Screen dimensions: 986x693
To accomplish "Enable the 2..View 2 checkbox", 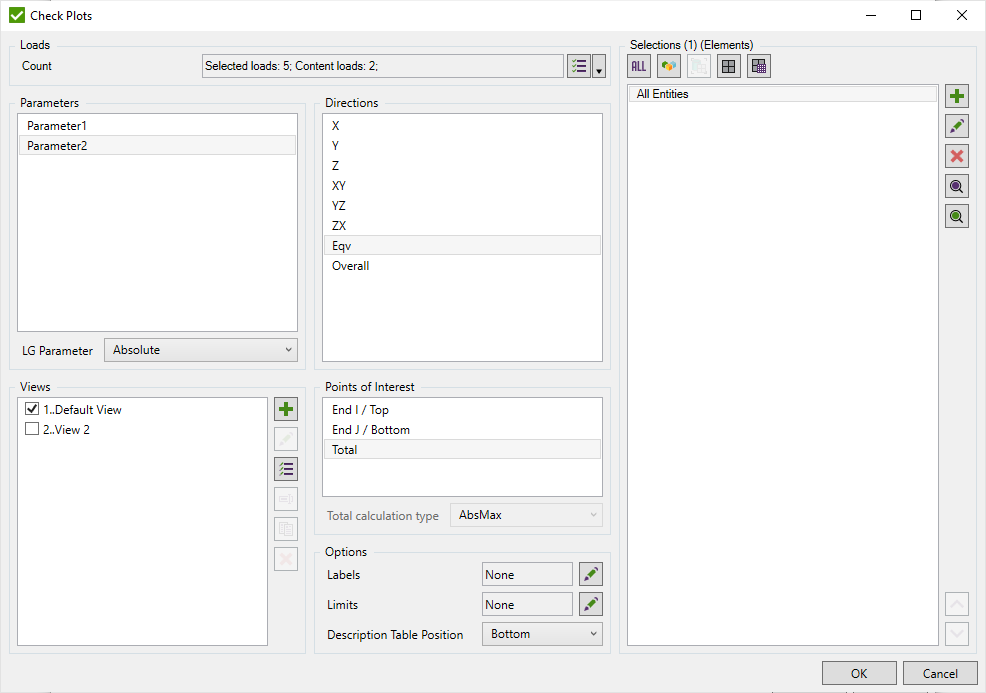I will 32,429.
